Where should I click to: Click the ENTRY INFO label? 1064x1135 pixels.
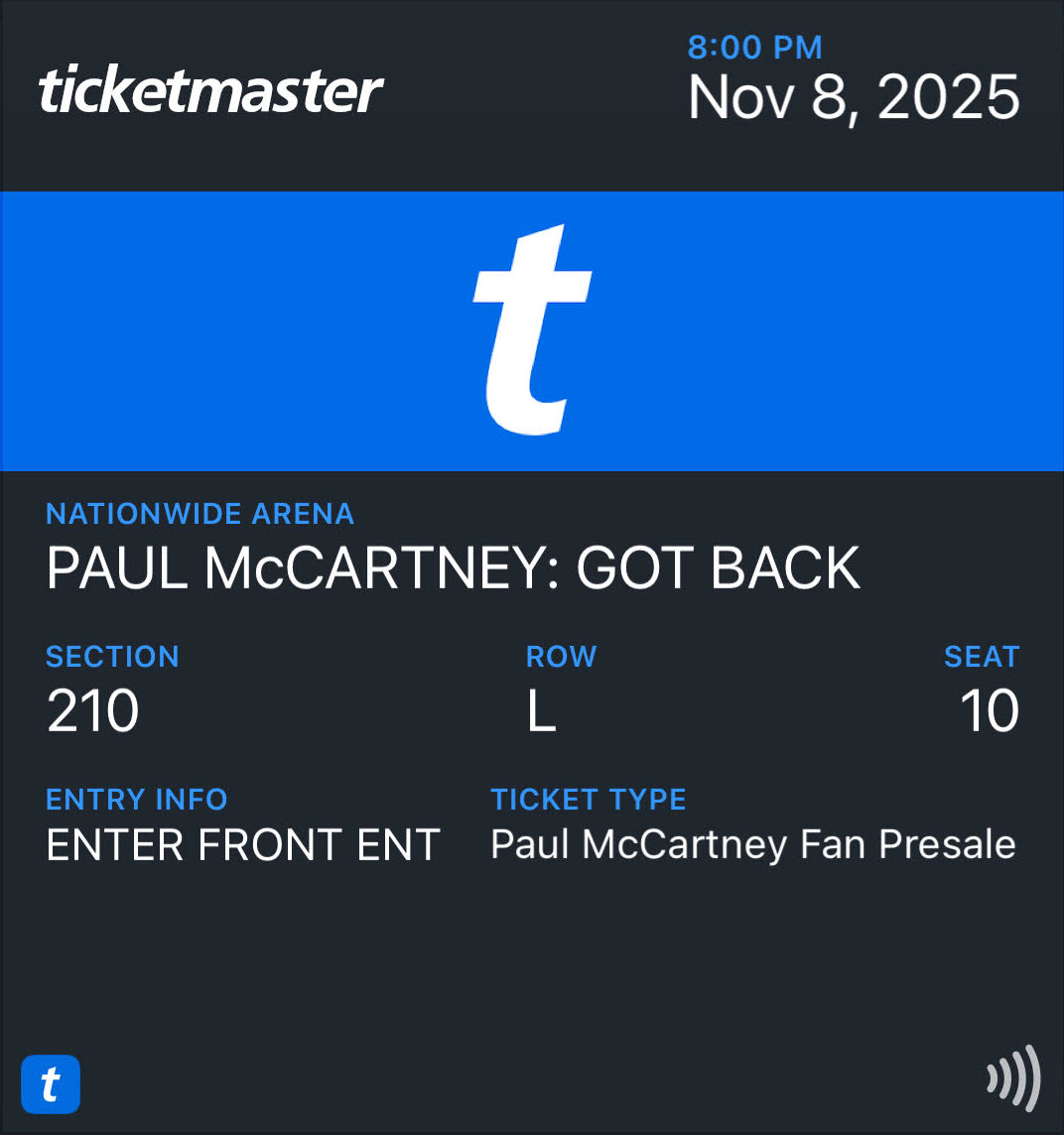point(137,800)
